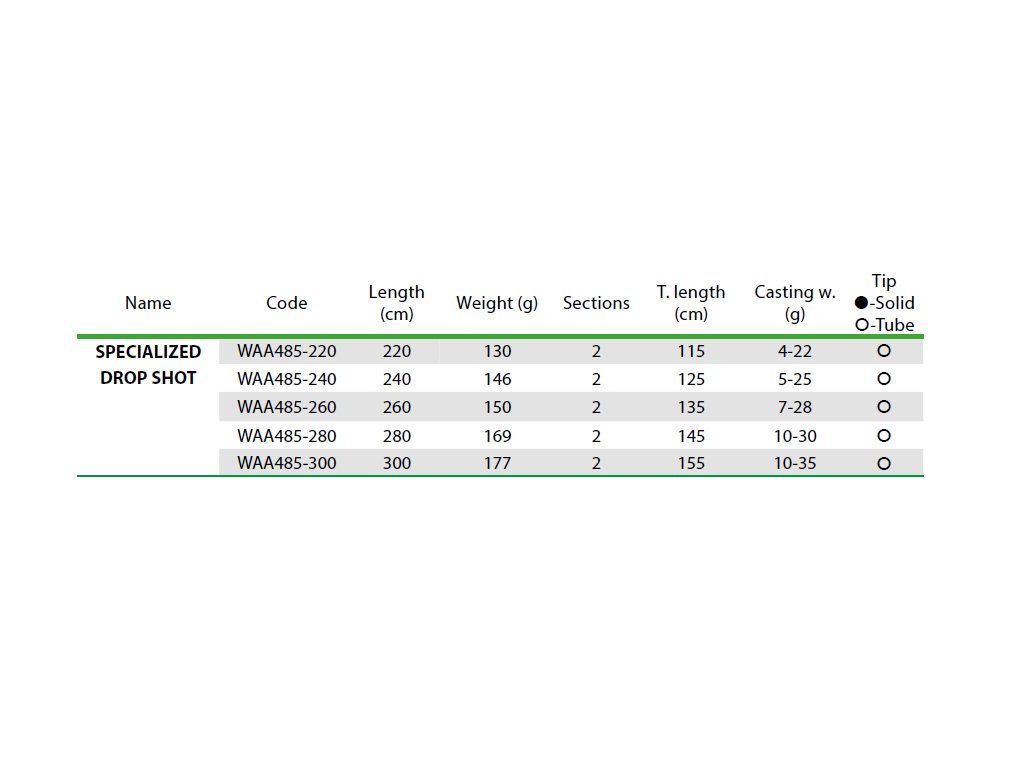Click transport length value 155
Image resolution: width=1024 pixels, height=768 pixels.
coord(691,464)
